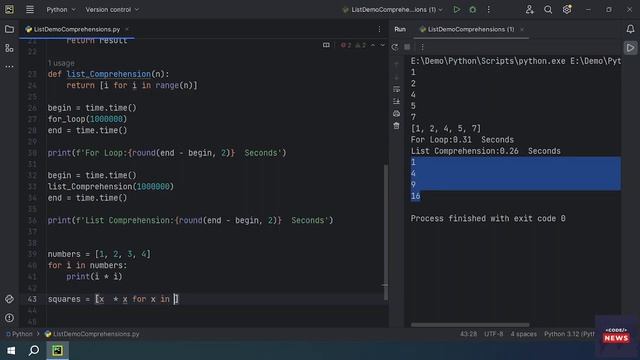The width and height of the screenshot is (640, 360).
Task: Click ListDemoComprehensions.py breadcrumb in status bar
Action: coord(92,334)
